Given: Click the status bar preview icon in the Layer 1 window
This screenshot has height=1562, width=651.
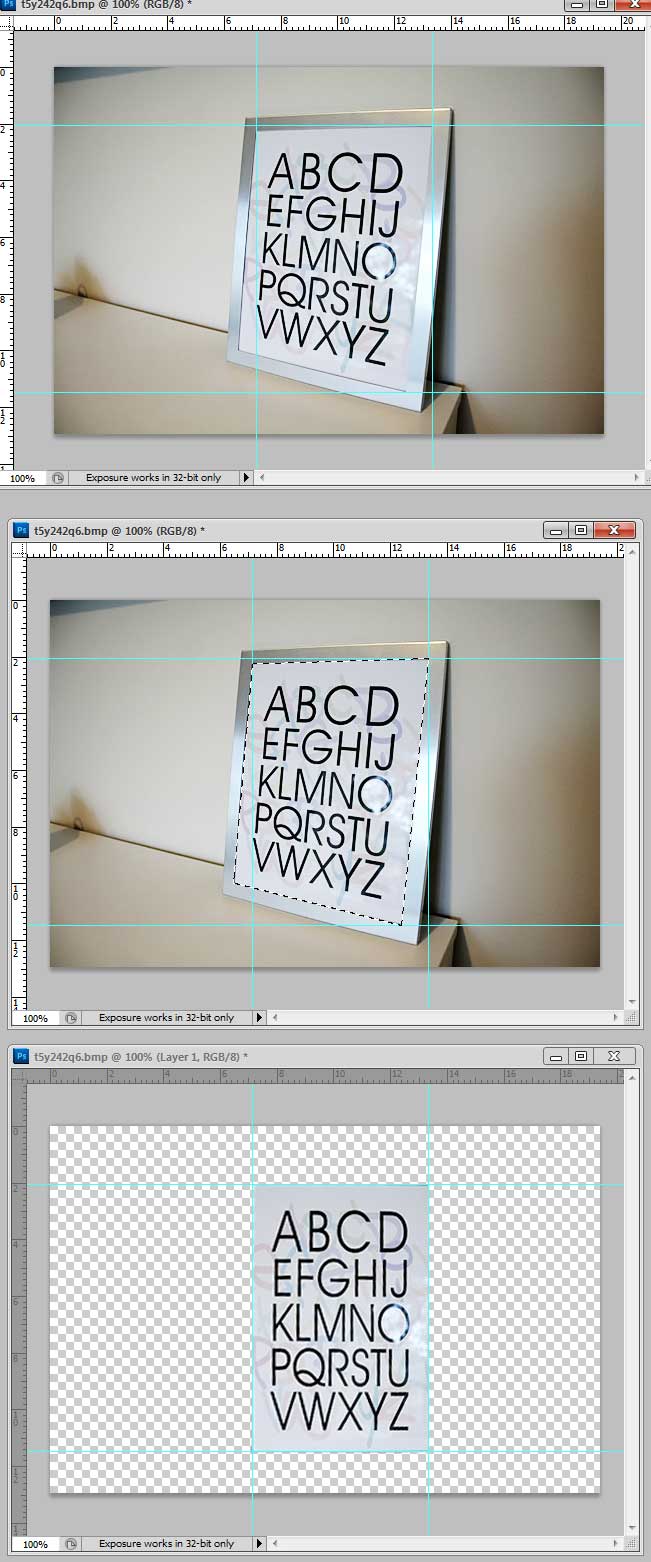Looking at the screenshot, I should pos(71,1544).
